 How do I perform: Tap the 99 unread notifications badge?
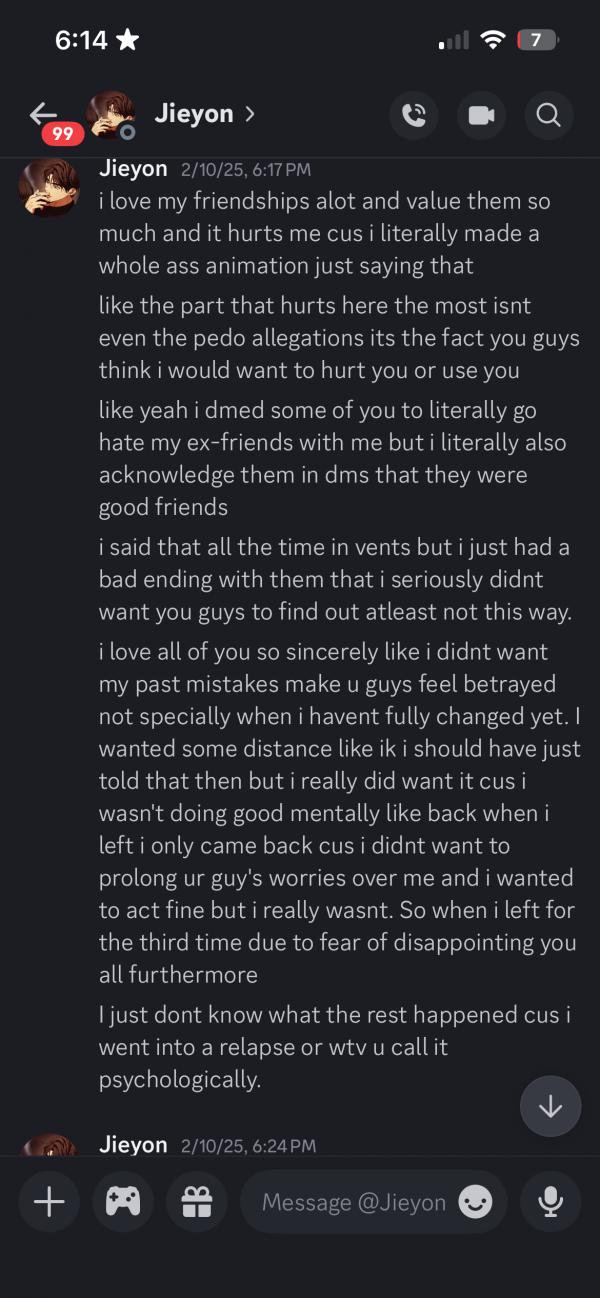tap(62, 133)
